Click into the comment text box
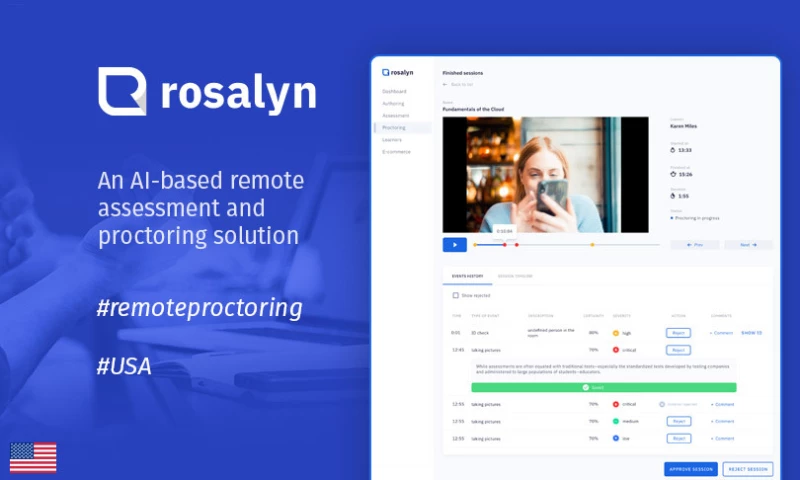 coord(604,370)
